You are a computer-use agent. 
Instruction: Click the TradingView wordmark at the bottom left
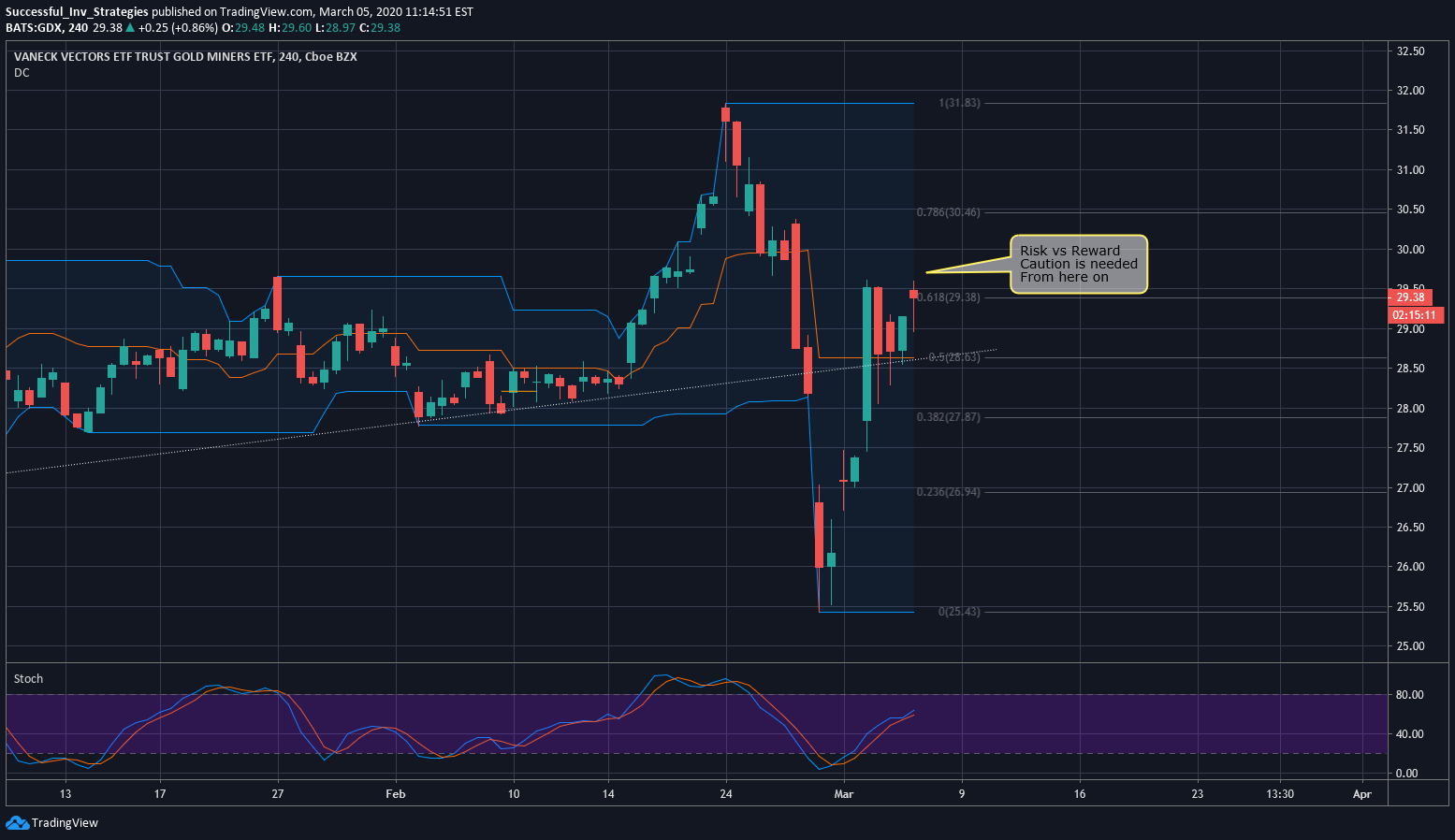[65, 823]
